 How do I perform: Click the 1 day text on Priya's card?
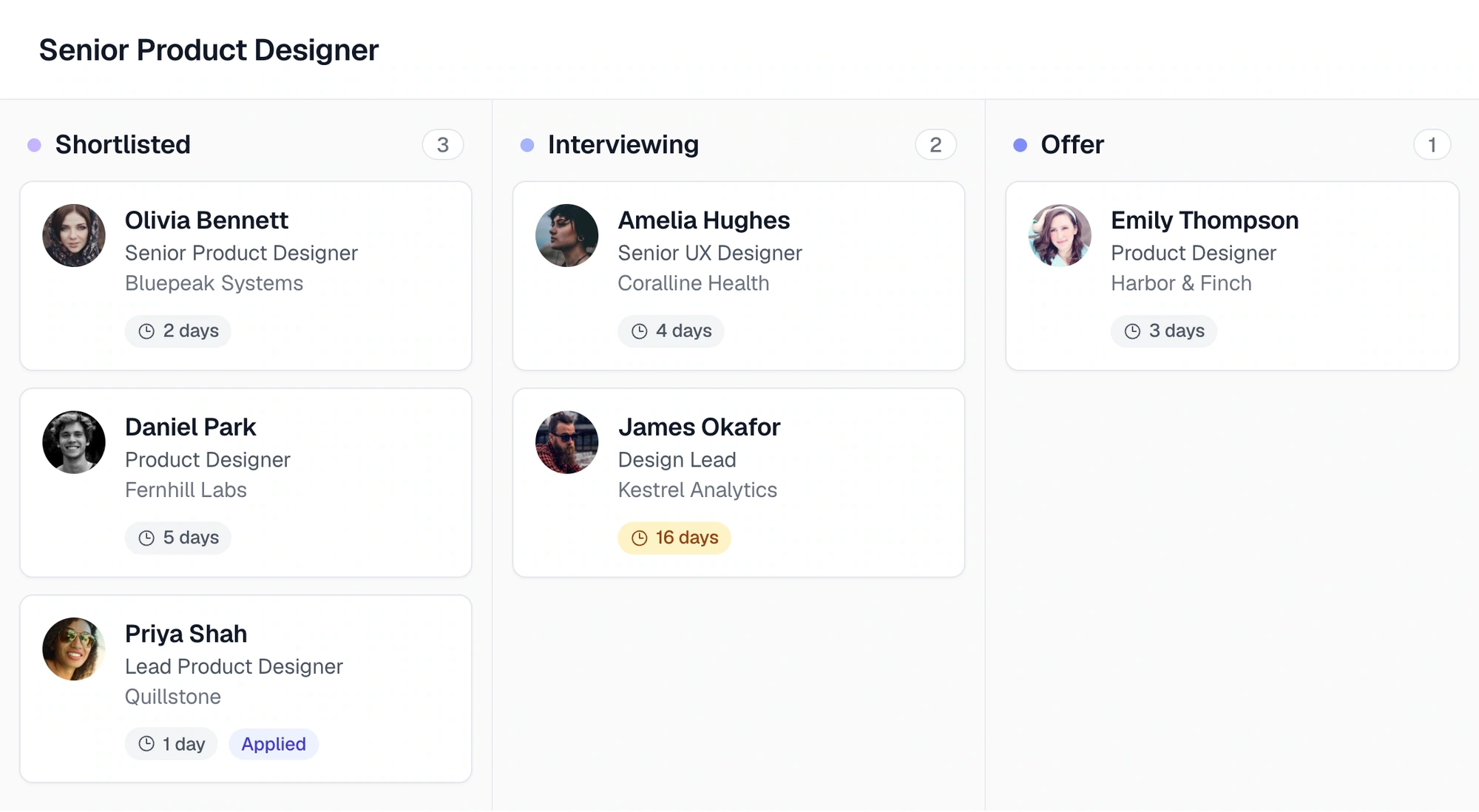click(x=184, y=744)
